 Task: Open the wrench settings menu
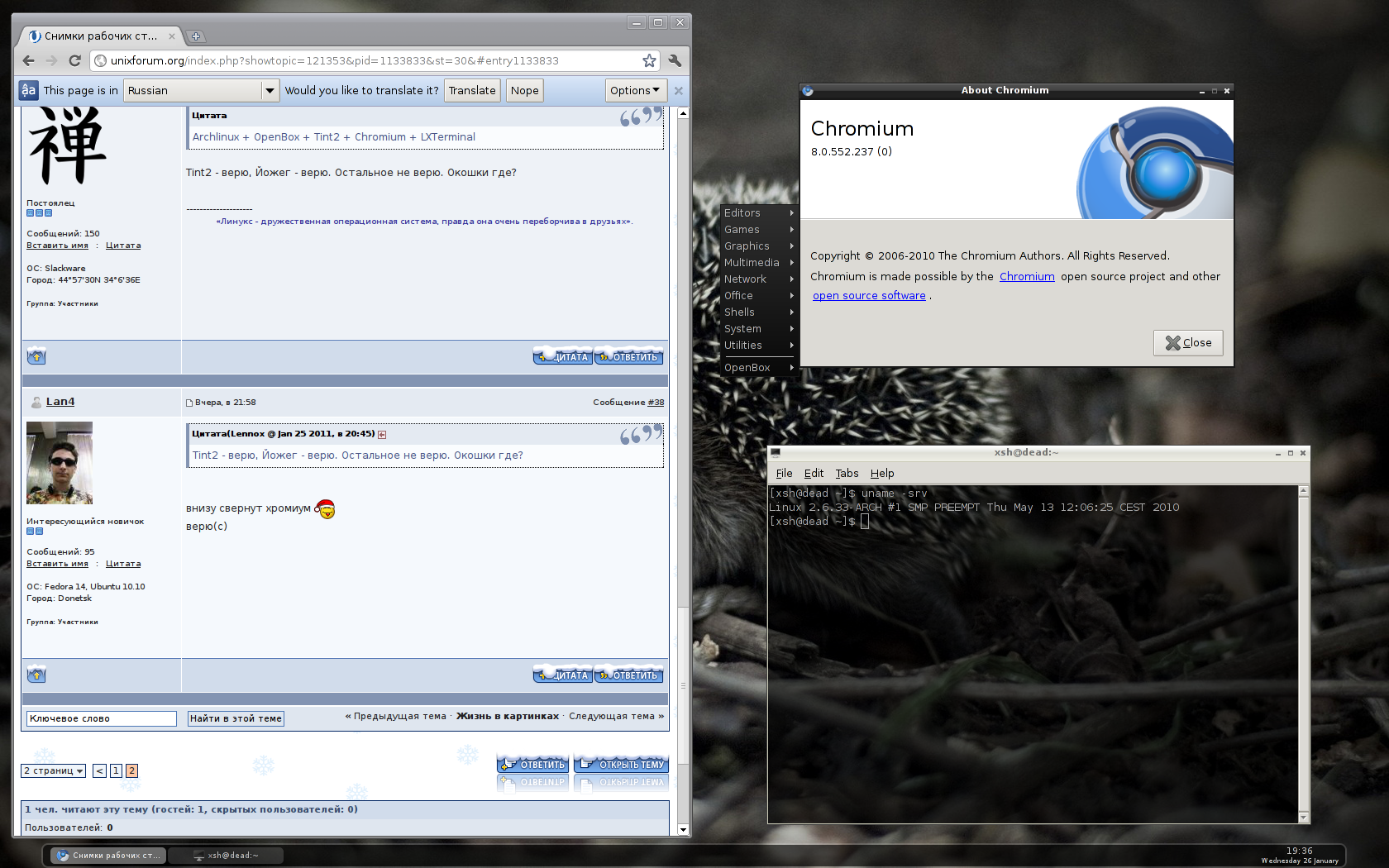[x=675, y=60]
